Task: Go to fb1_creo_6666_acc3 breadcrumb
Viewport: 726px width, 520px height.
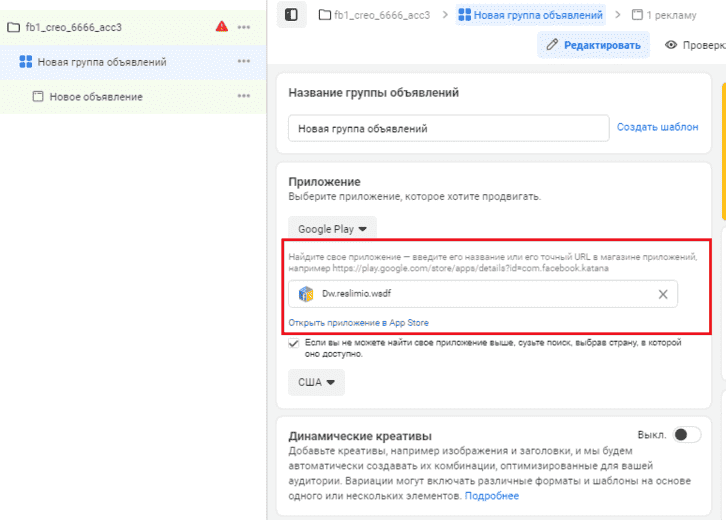Action: pos(374,15)
